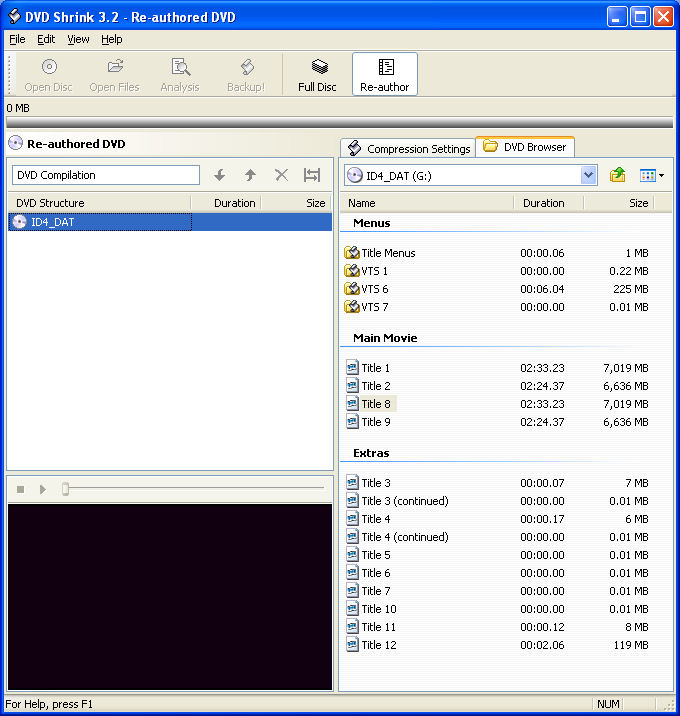680x716 pixels.
Task: Click the 0 MB size indicator bar
Action: [x=339, y=122]
